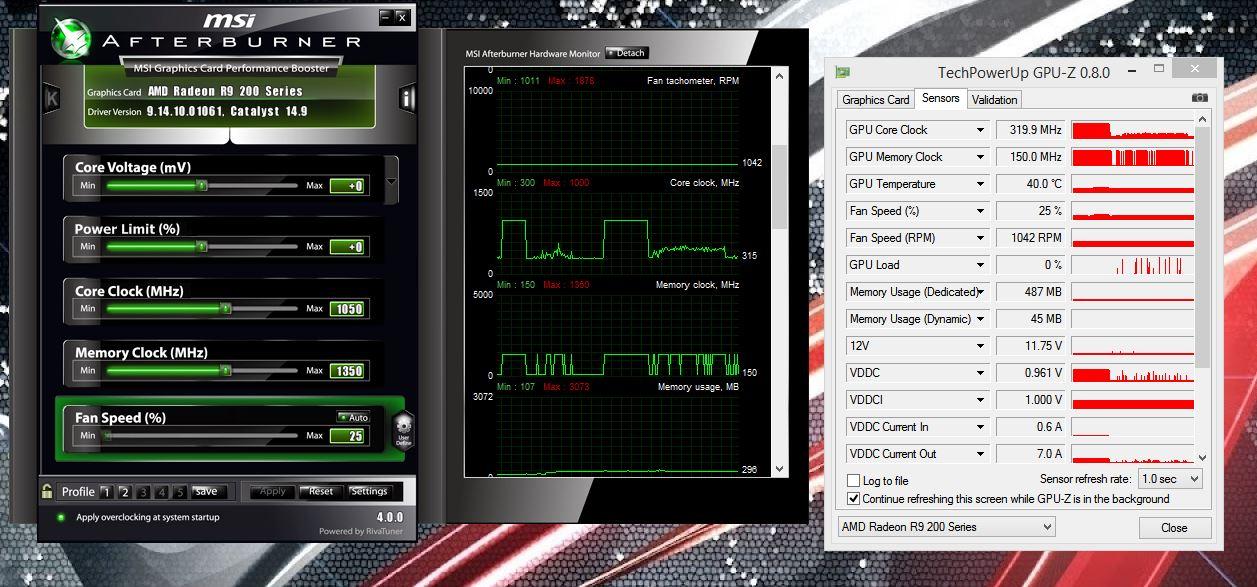This screenshot has width=1257, height=587.
Task: Detach the Hardware Monitor panel
Action: [627, 53]
